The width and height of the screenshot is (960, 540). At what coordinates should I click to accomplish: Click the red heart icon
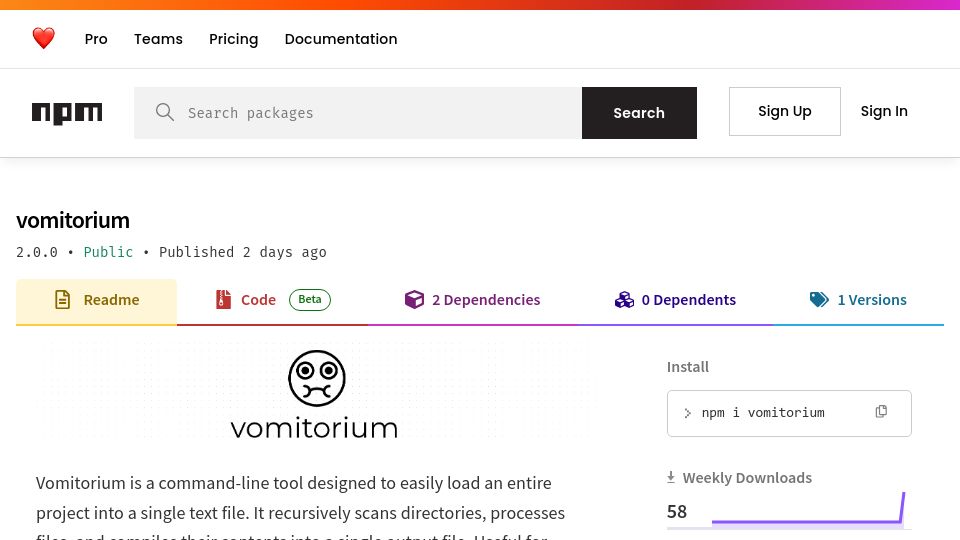(x=43, y=39)
